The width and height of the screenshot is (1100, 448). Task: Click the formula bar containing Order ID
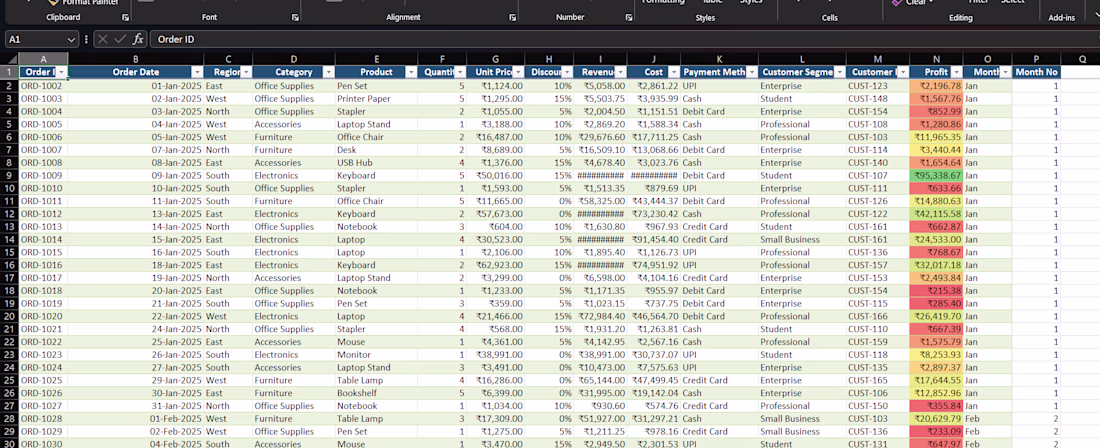pyautogui.click(x=624, y=39)
